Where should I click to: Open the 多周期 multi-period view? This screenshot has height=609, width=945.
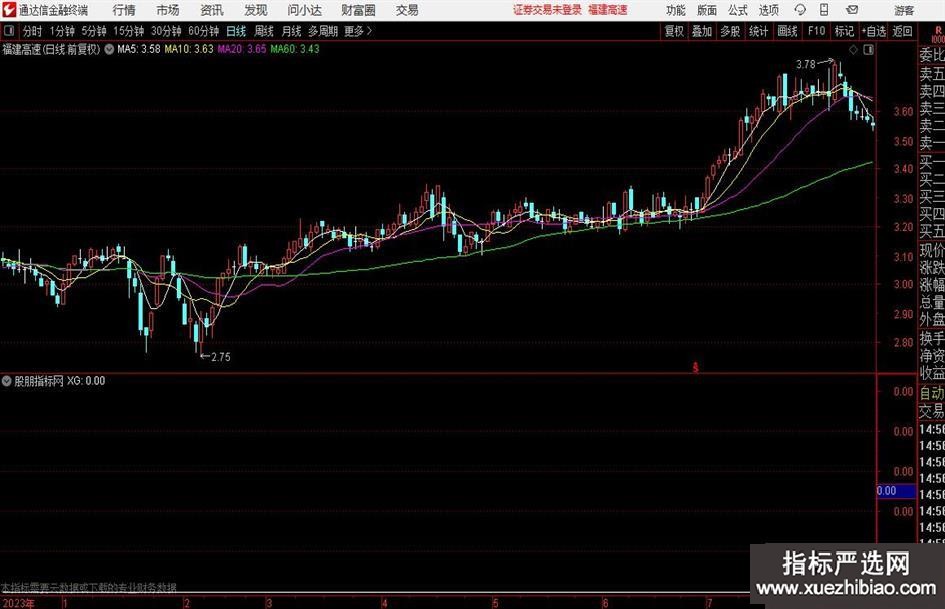point(323,31)
